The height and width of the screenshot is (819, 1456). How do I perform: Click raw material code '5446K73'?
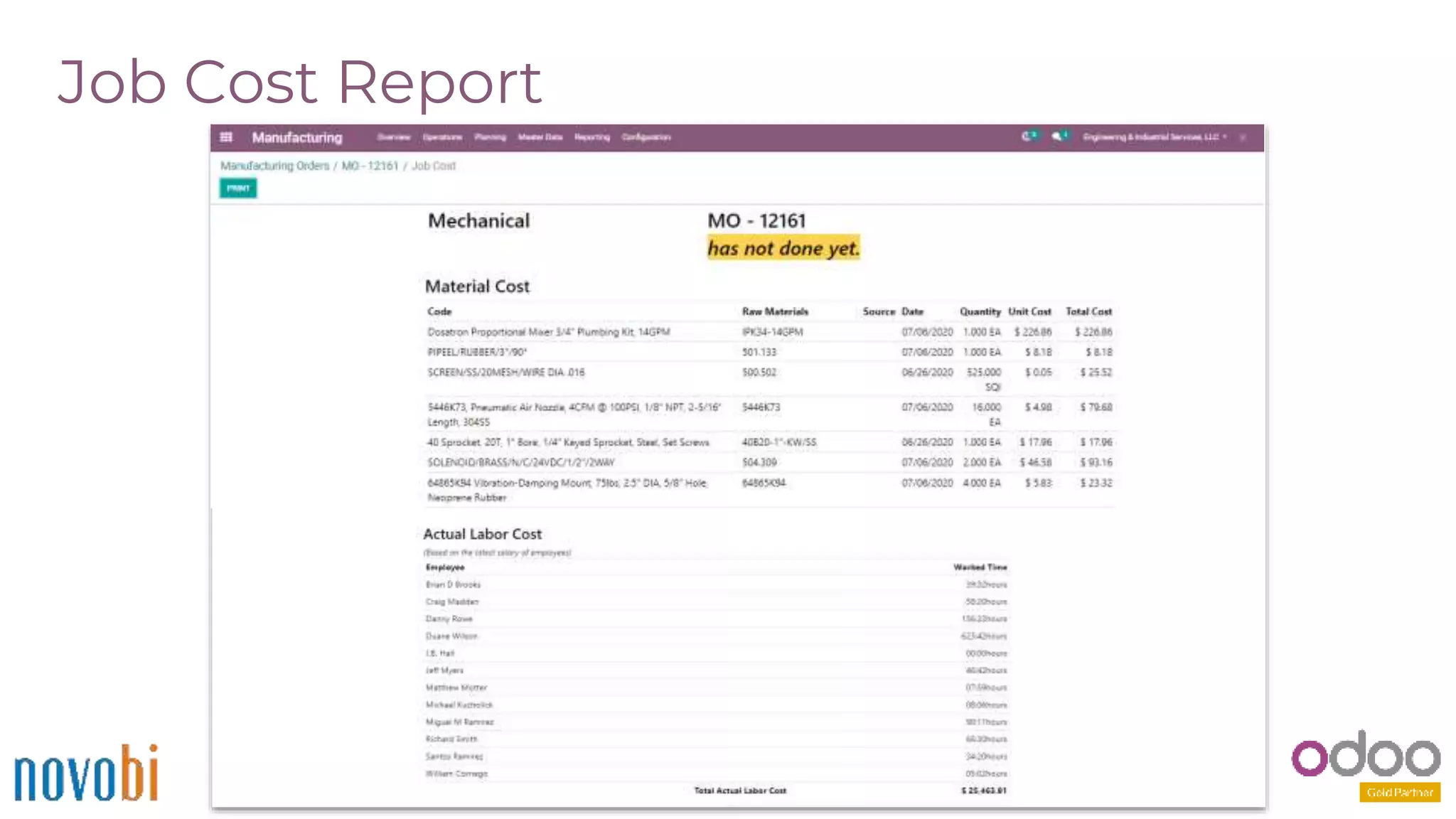(x=761, y=407)
